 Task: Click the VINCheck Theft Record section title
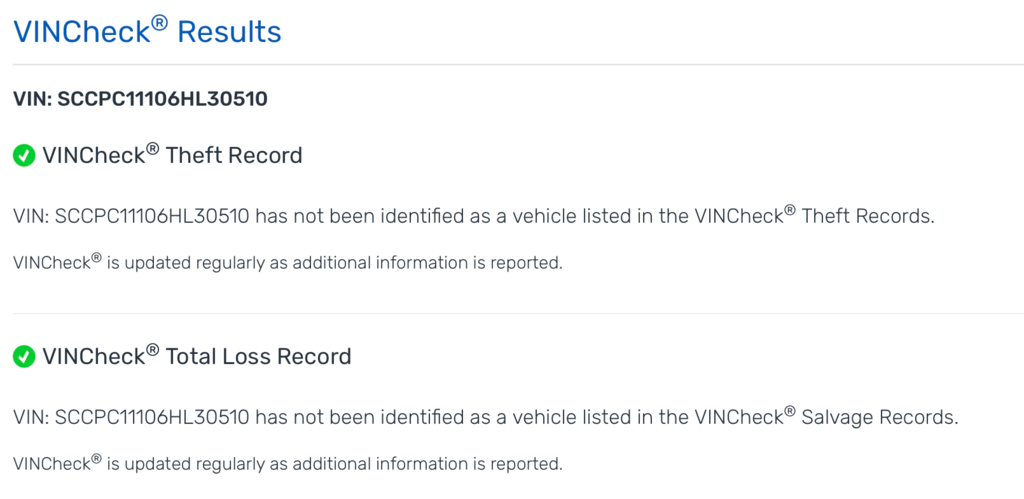pos(172,156)
